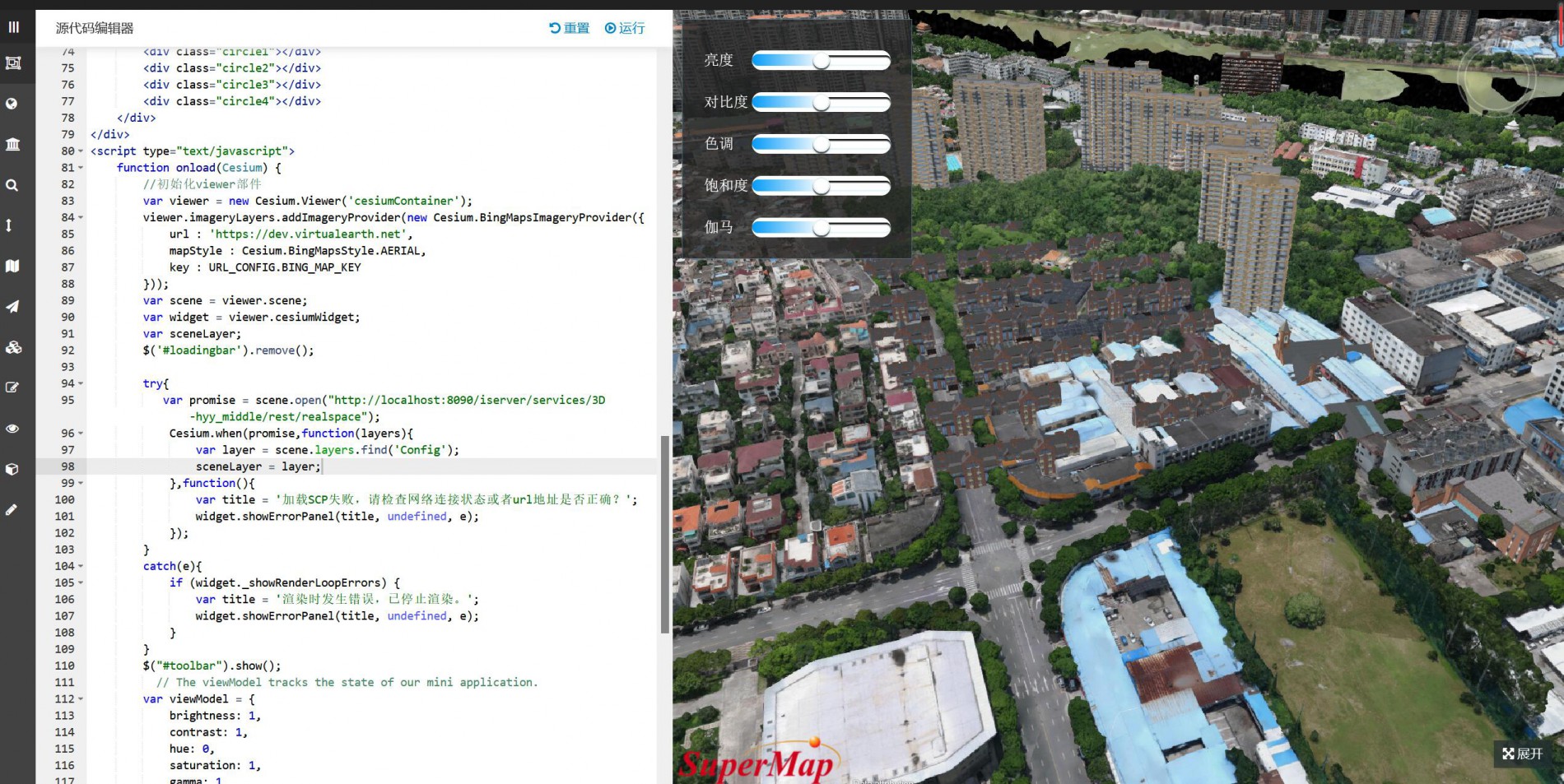Click 'var sceneLayer;' code line

point(192,333)
